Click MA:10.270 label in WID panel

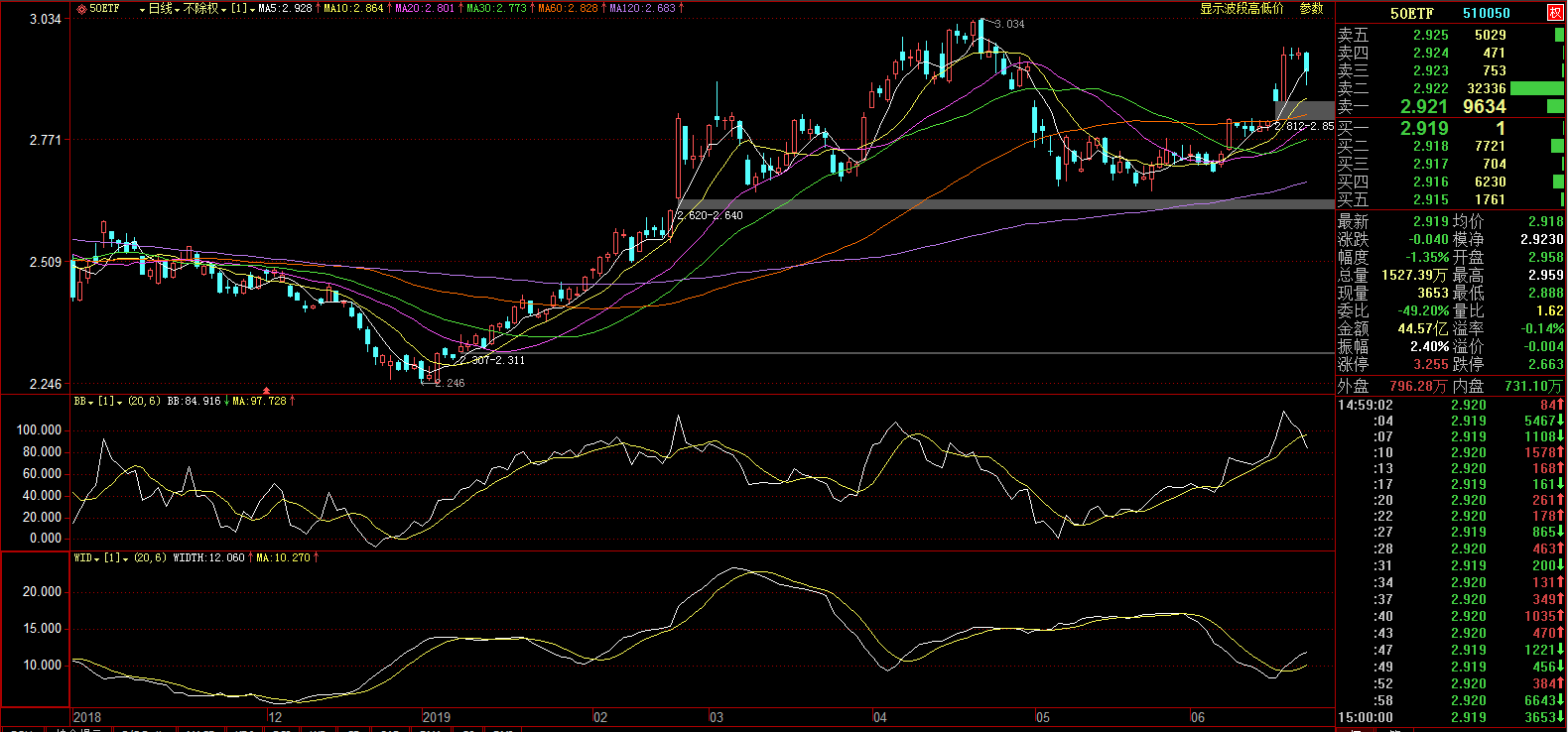coord(283,557)
